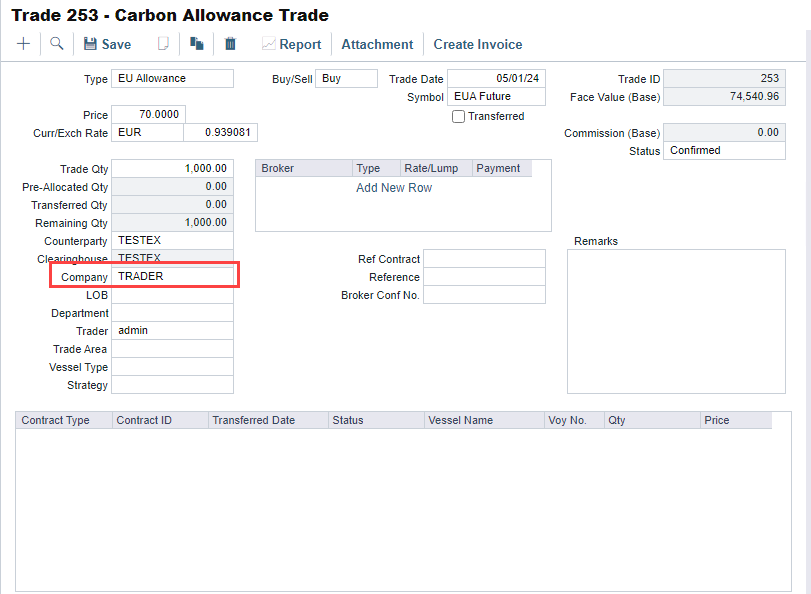The height and width of the screenshot is (594, 811).
Task: Save the trade with the Save button
Action: [x=107, y=44]
